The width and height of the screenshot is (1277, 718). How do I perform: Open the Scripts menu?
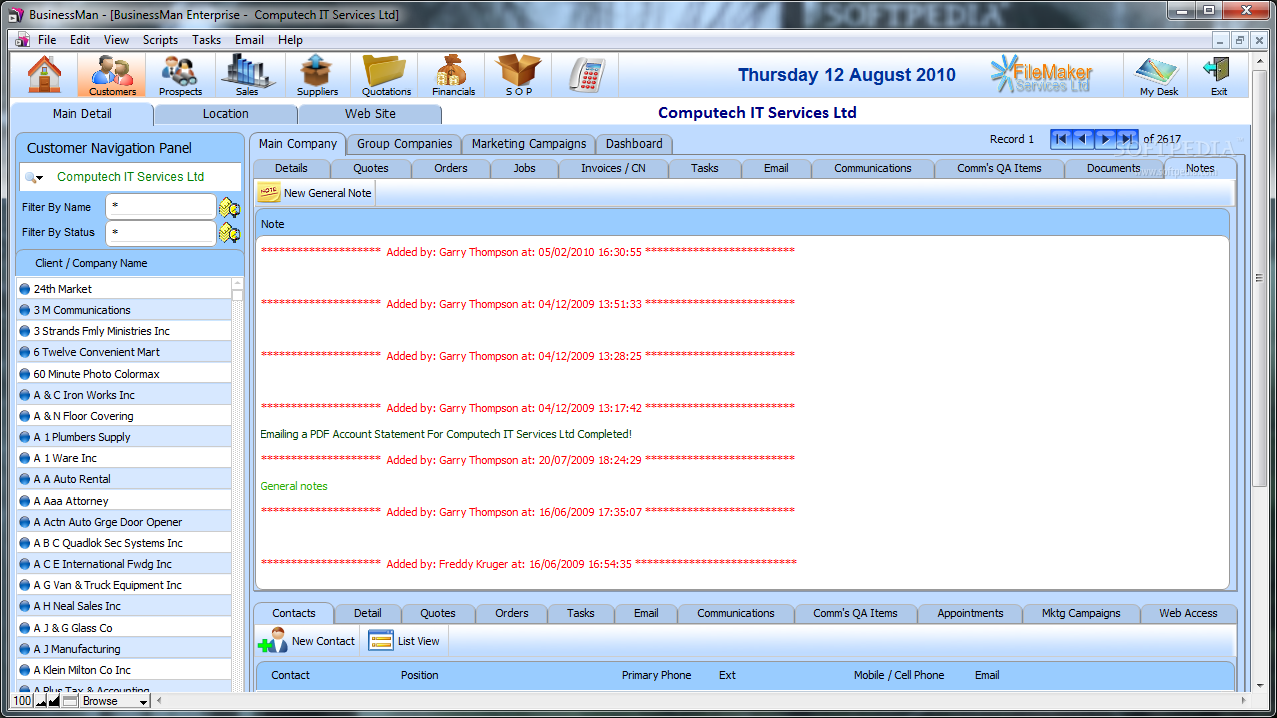160,40
